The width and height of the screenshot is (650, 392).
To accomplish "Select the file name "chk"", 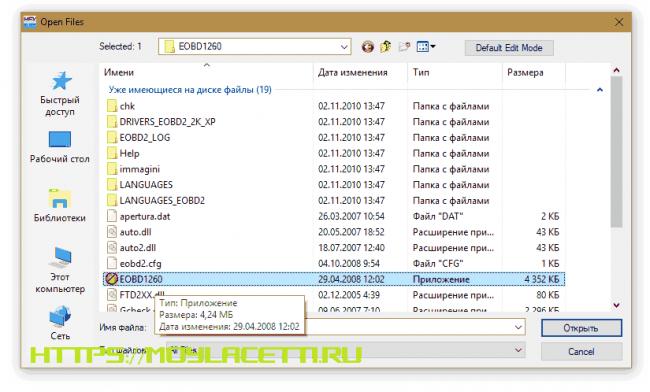I will point(127,106).
